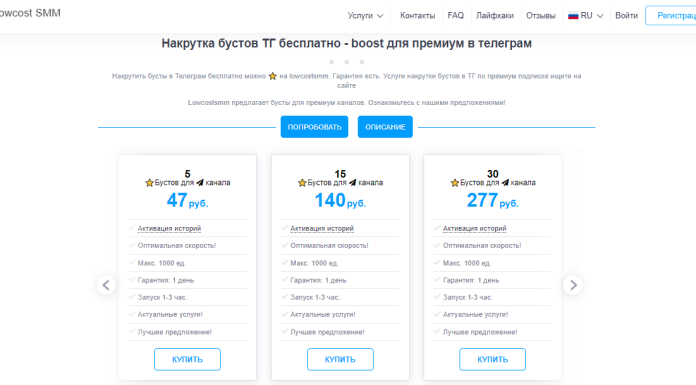Select the second carousel dot indicator
The width and height of the screenshot is (696, 385).
[347, 62]
